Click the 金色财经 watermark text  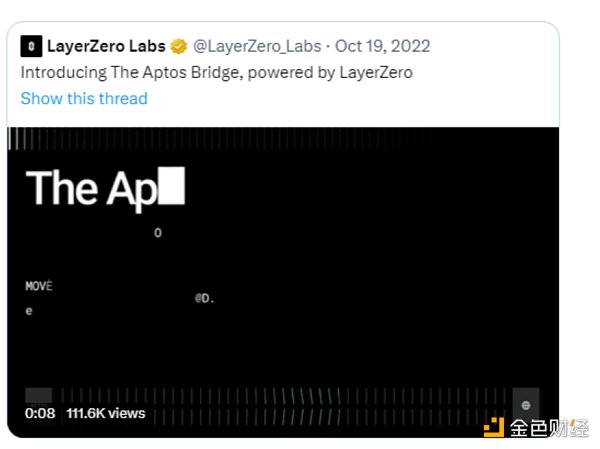[x=548, y=428]
